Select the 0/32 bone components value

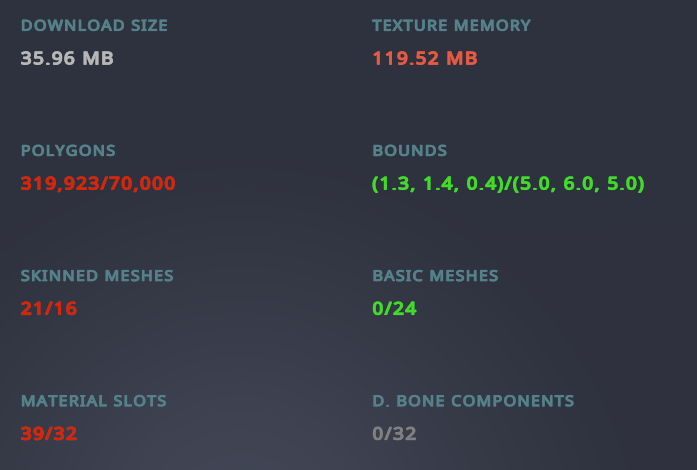[394, 434]
